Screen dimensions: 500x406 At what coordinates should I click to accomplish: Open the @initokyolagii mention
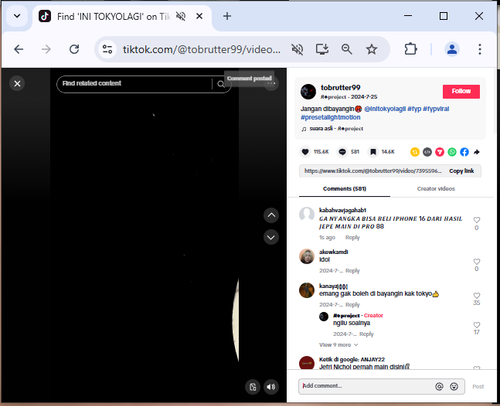pyautogui.click(x=385, y=109)
